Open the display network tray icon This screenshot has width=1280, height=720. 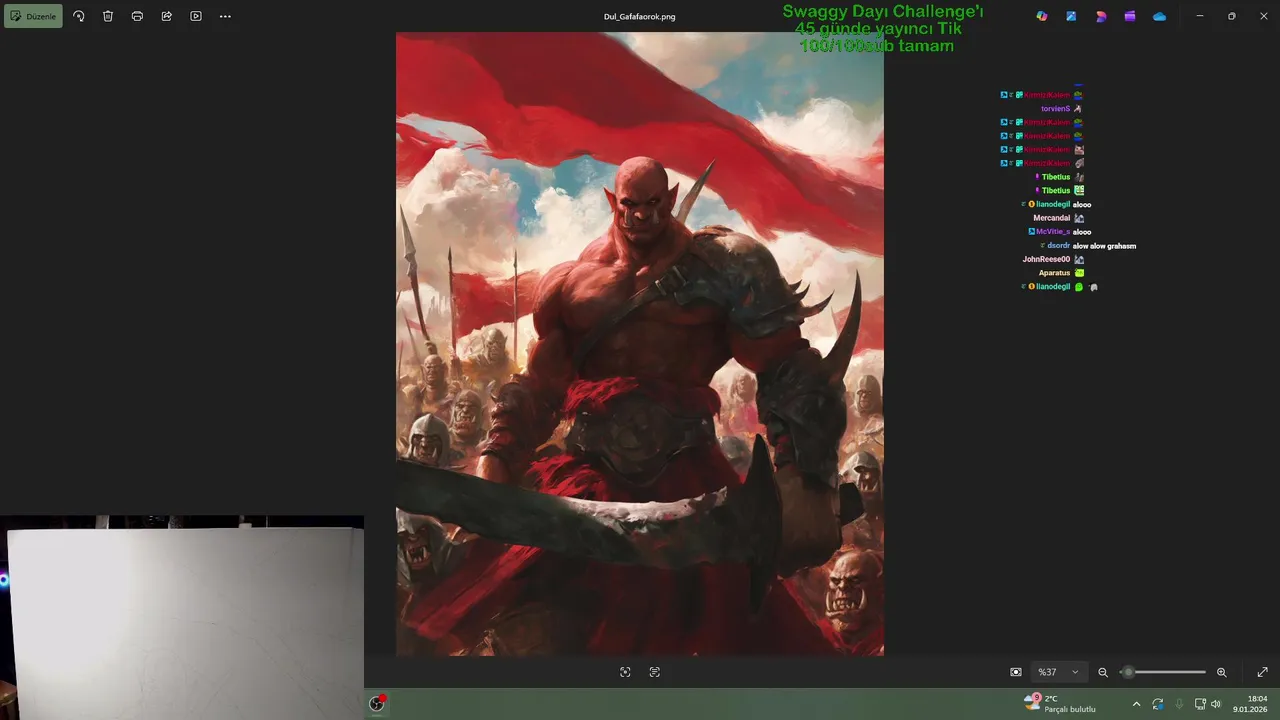click(1200, 704)
